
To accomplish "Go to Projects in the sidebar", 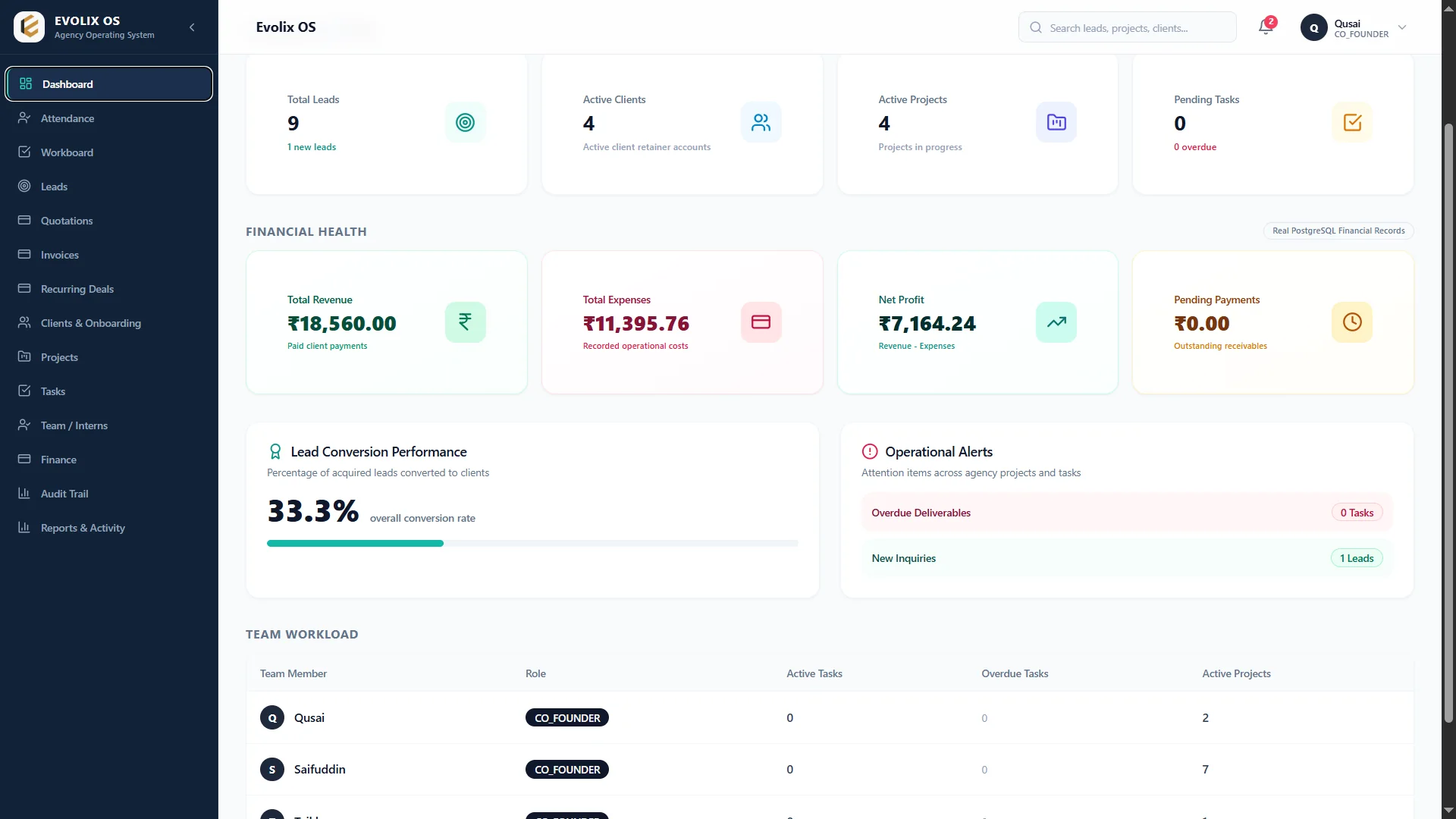I will tap(109, 357).
